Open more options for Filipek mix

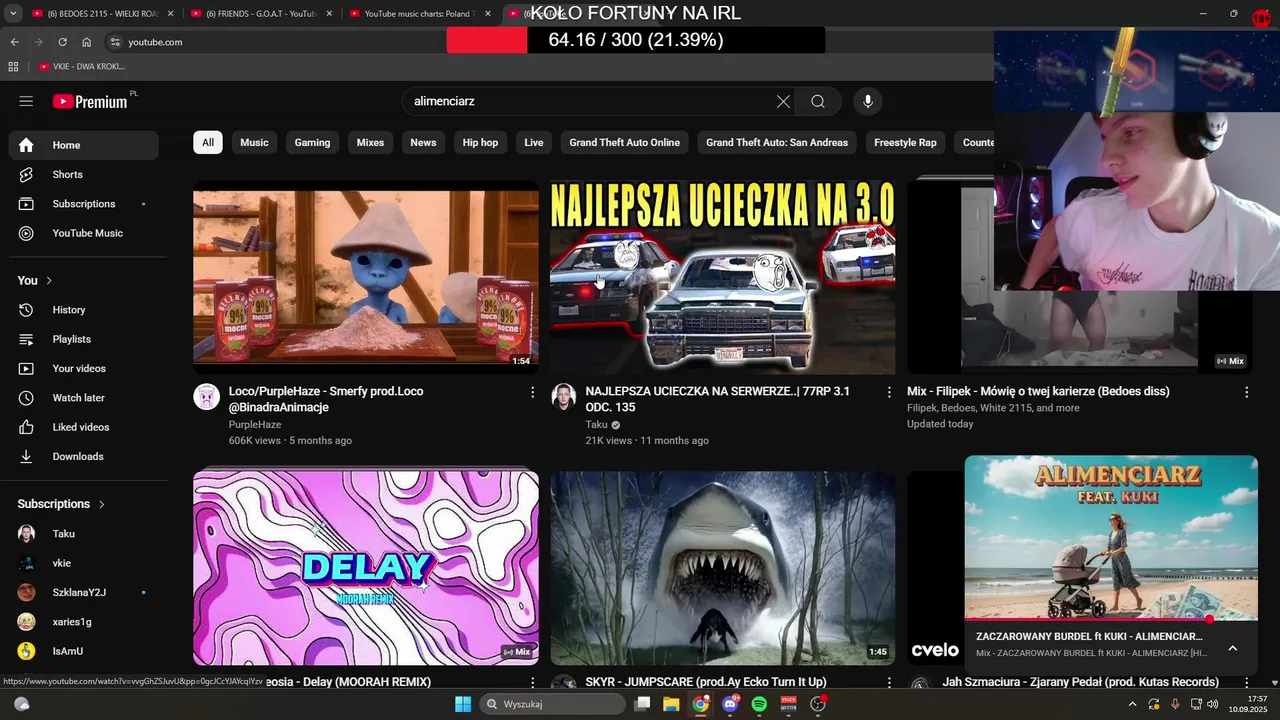pos(1246,392)
